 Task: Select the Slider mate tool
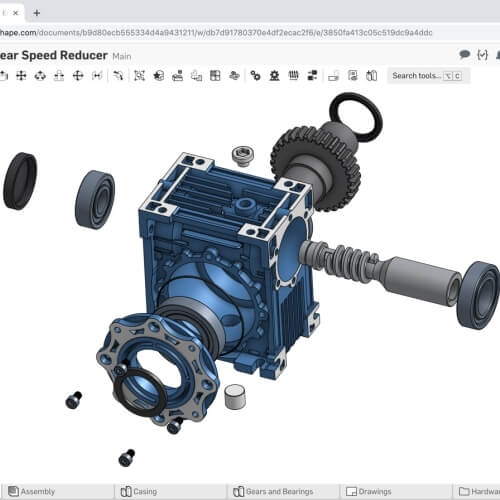59,76
